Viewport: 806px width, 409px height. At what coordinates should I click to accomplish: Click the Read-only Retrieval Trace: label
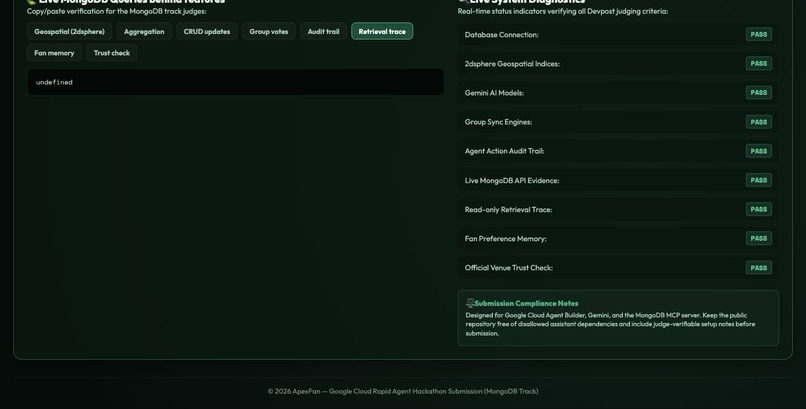point(508,210)
